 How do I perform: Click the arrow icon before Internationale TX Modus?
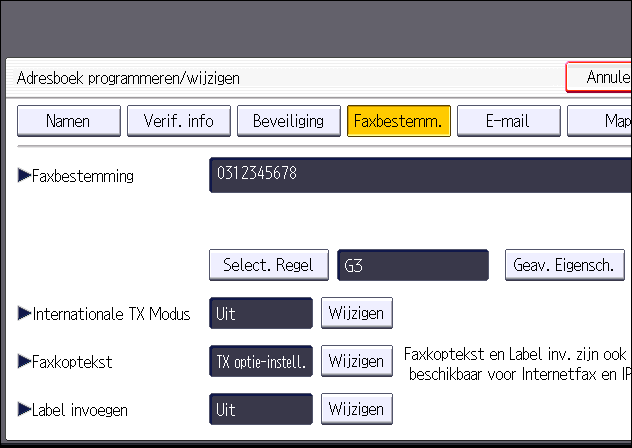pyautogui.click(x=25, y=314)
